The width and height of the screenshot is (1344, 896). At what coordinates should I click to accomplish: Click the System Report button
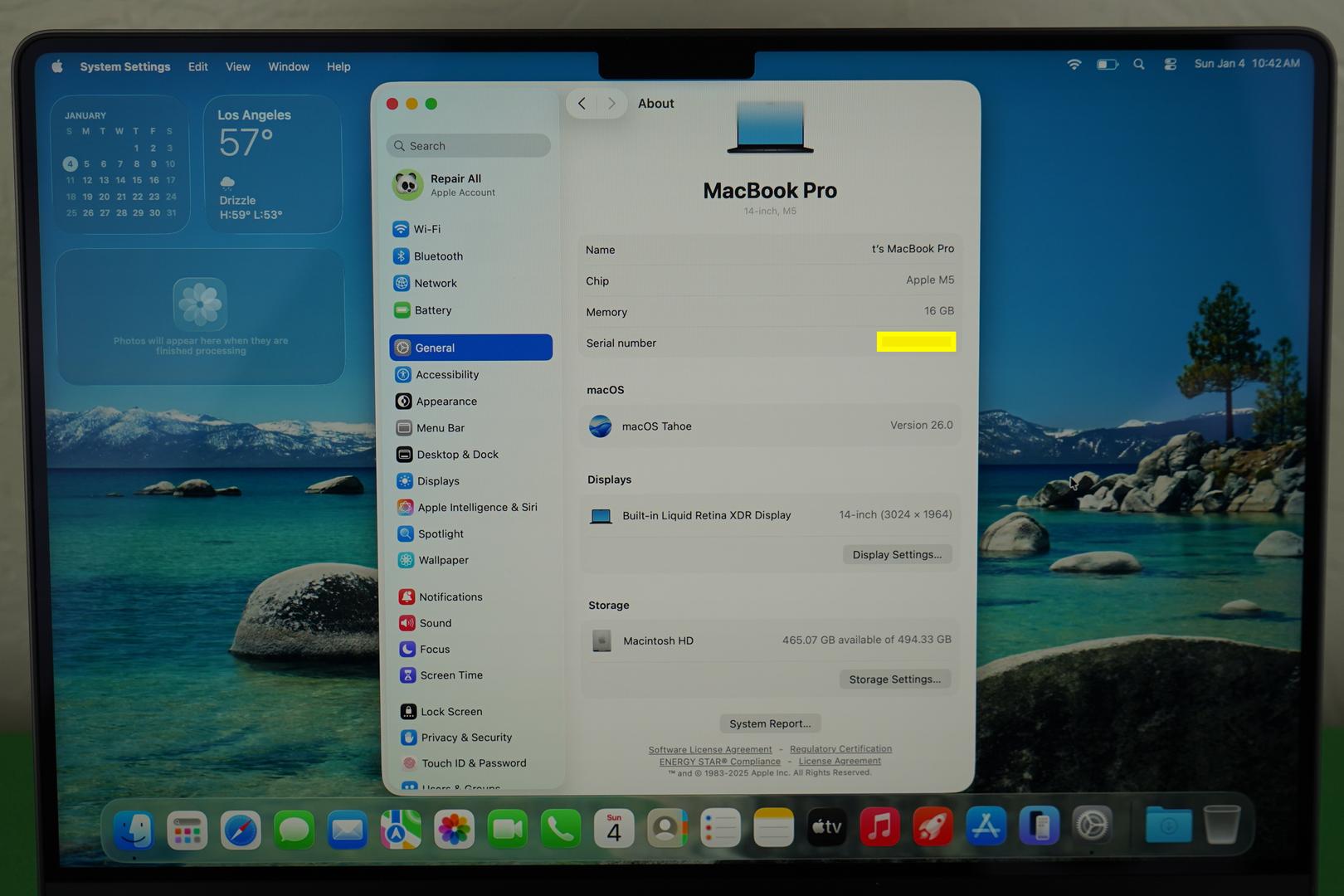tap(770, 723)
